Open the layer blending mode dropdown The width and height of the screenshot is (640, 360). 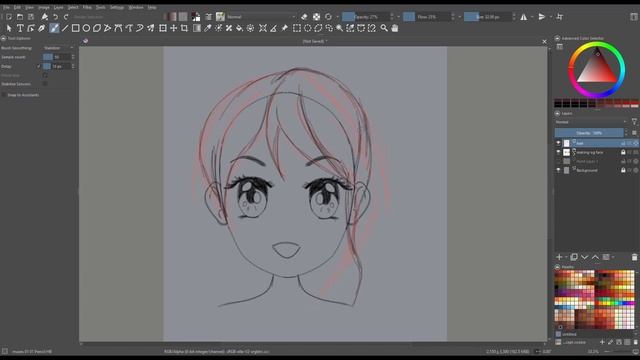(x=591, y=122)
